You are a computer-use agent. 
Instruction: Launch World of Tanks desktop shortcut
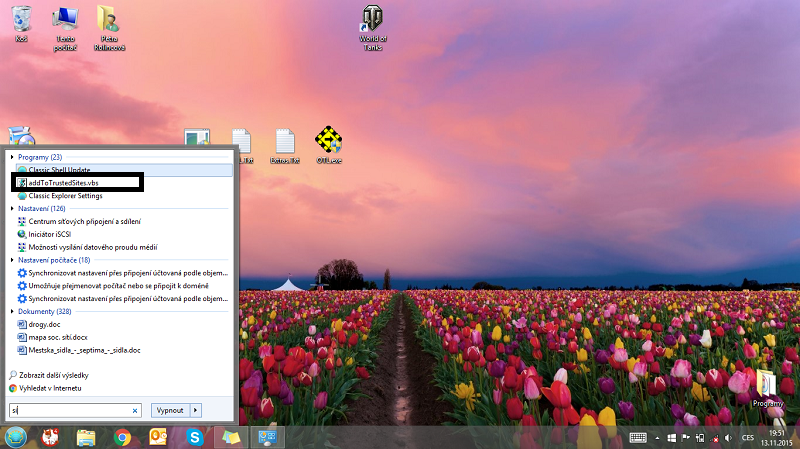(372, 28)
